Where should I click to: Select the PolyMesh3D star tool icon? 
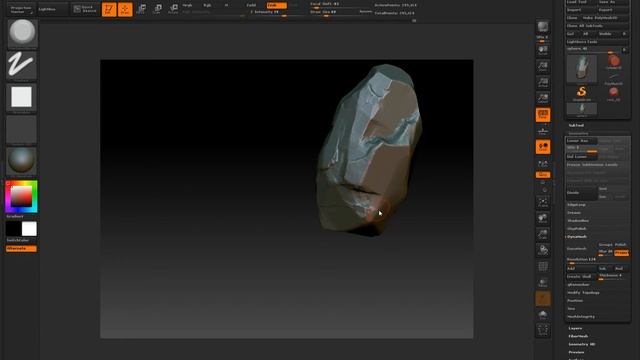[613, 78]
